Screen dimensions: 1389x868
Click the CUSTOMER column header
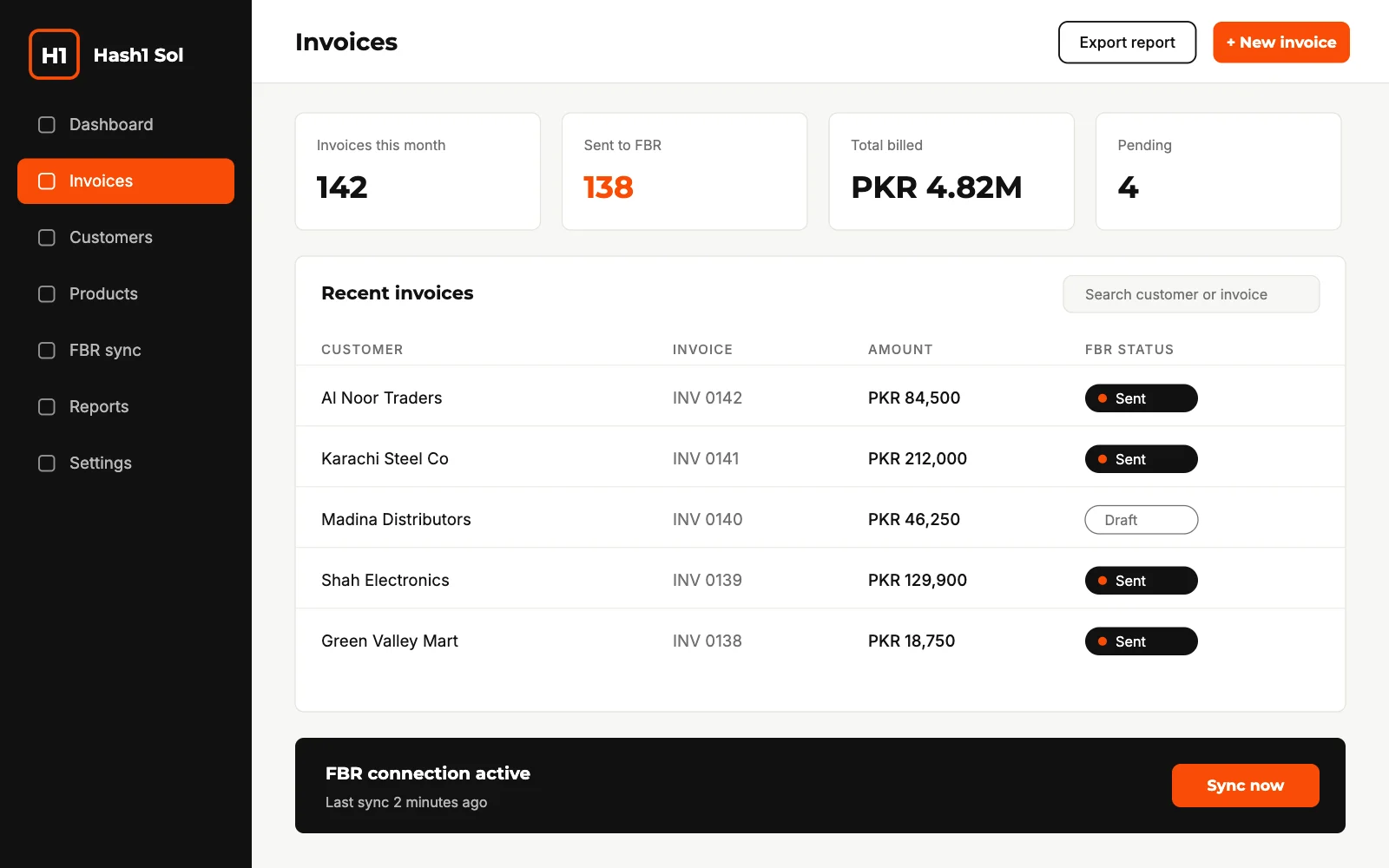click(x=362, y=350)
